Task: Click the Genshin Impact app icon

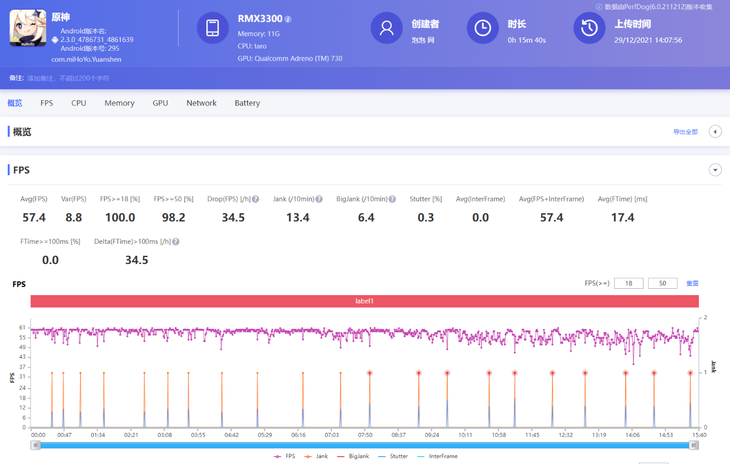Action: point(28,28)
